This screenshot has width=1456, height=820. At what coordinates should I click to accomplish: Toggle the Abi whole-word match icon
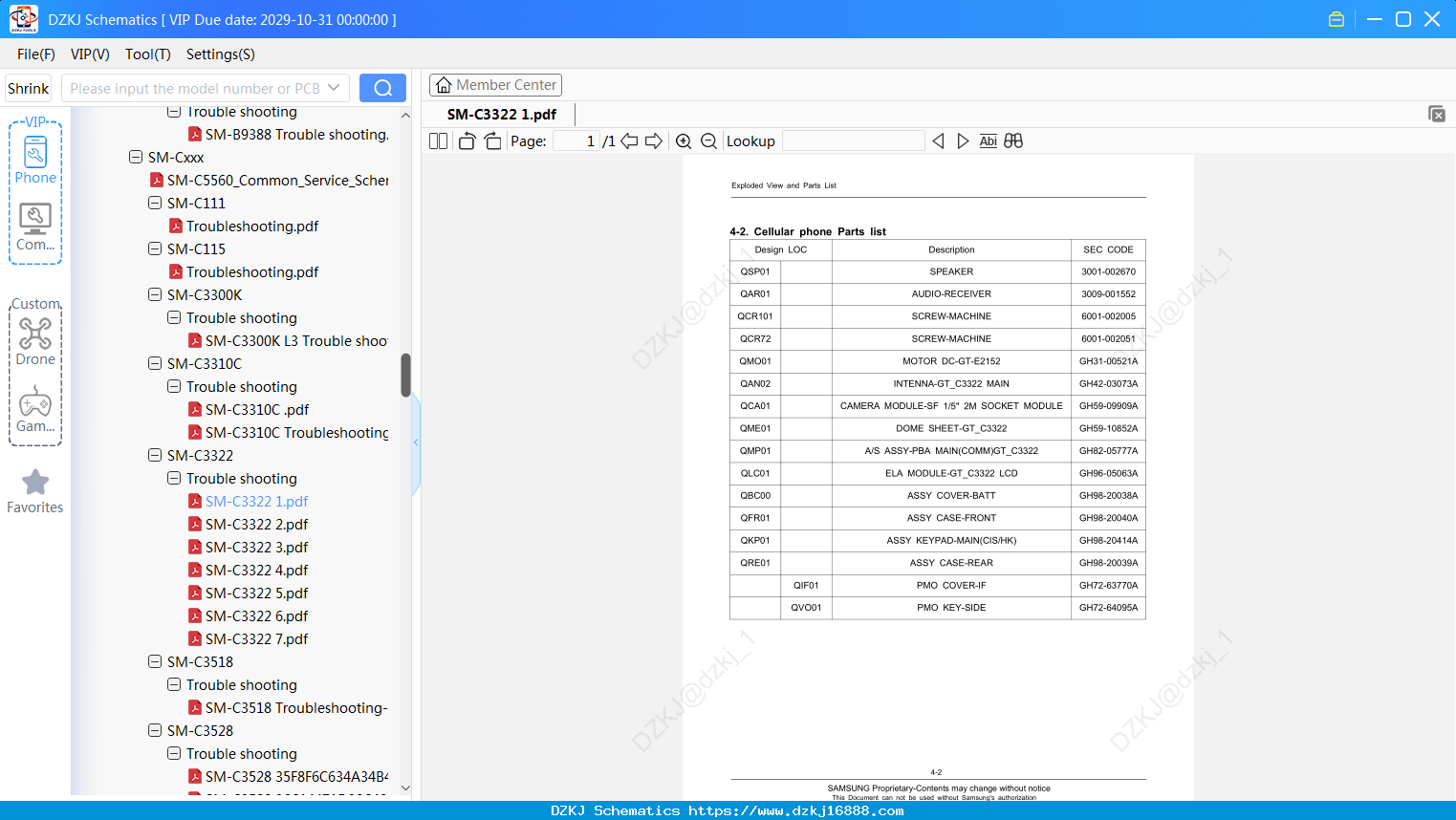[989, 141]
